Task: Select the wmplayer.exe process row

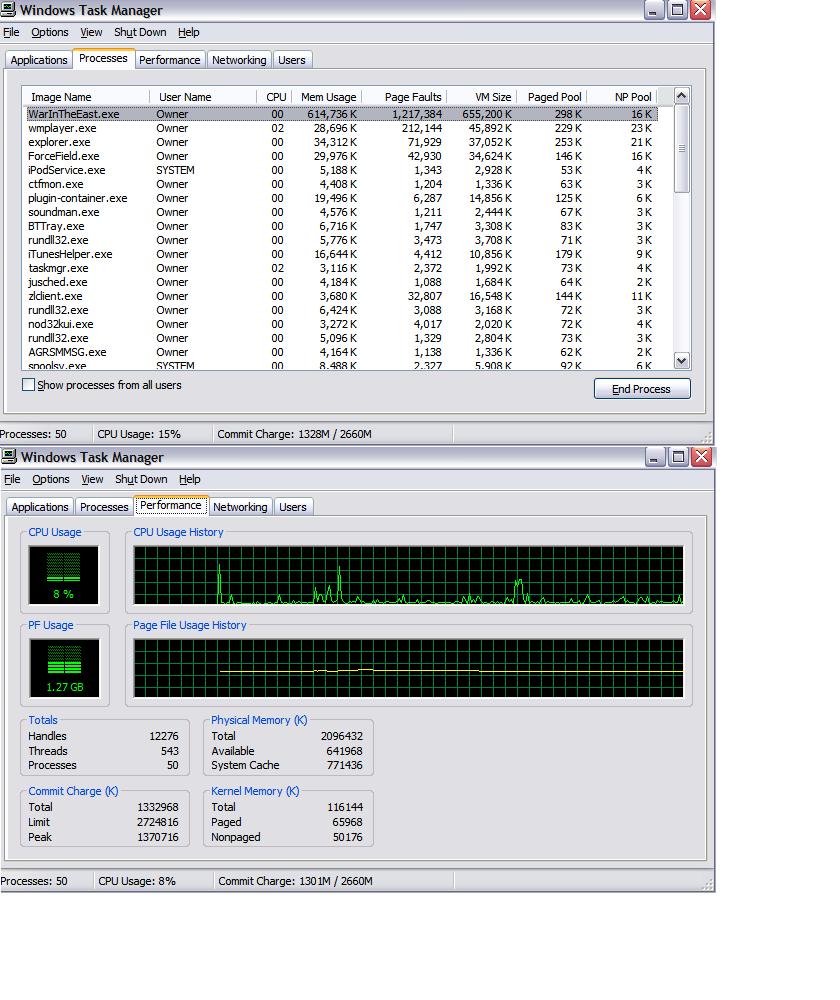Action: point(342,128)
